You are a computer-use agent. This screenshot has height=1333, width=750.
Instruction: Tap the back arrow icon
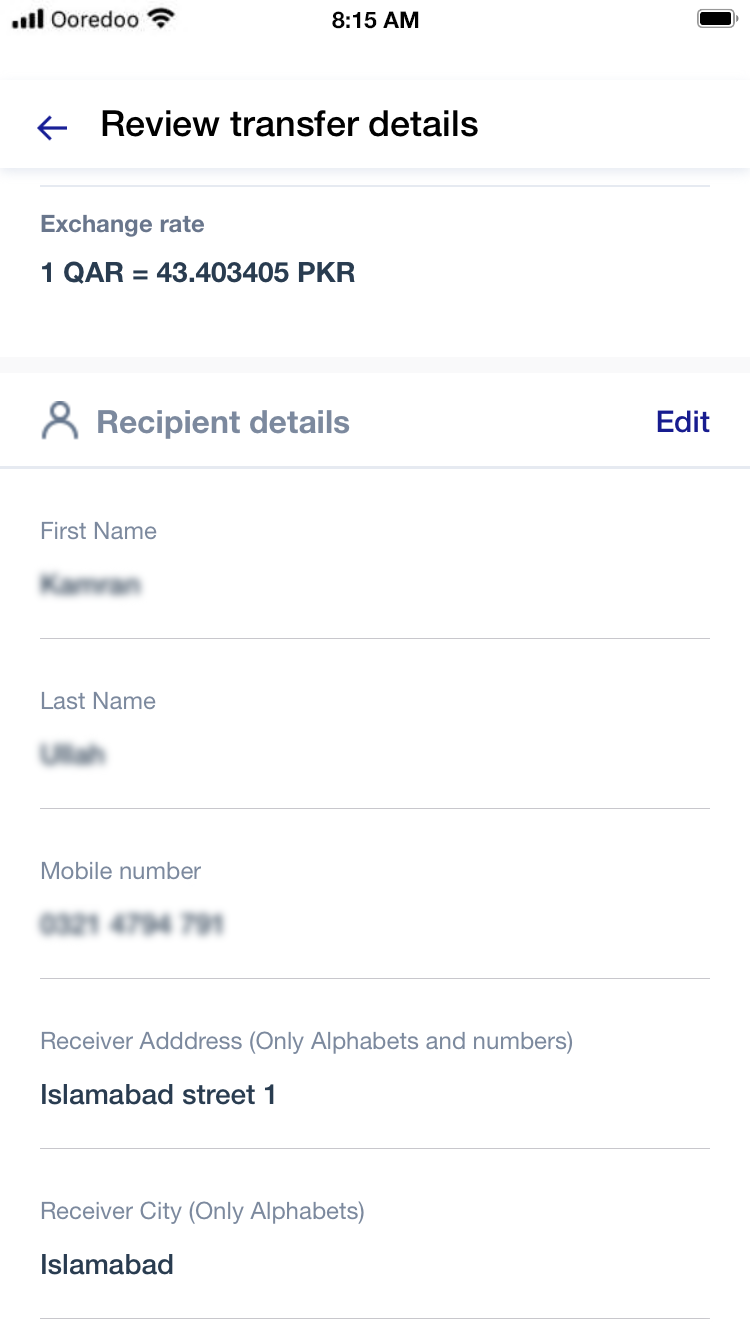click(x=52, y=127)
